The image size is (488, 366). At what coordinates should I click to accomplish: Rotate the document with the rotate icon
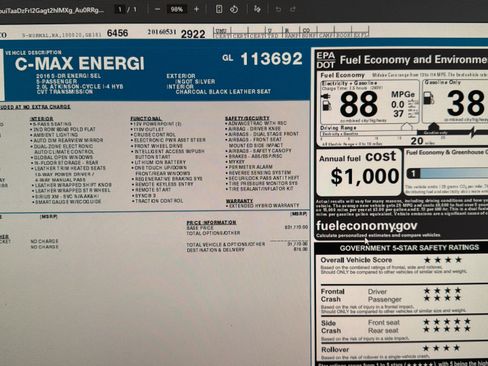(x=234, y=9)
